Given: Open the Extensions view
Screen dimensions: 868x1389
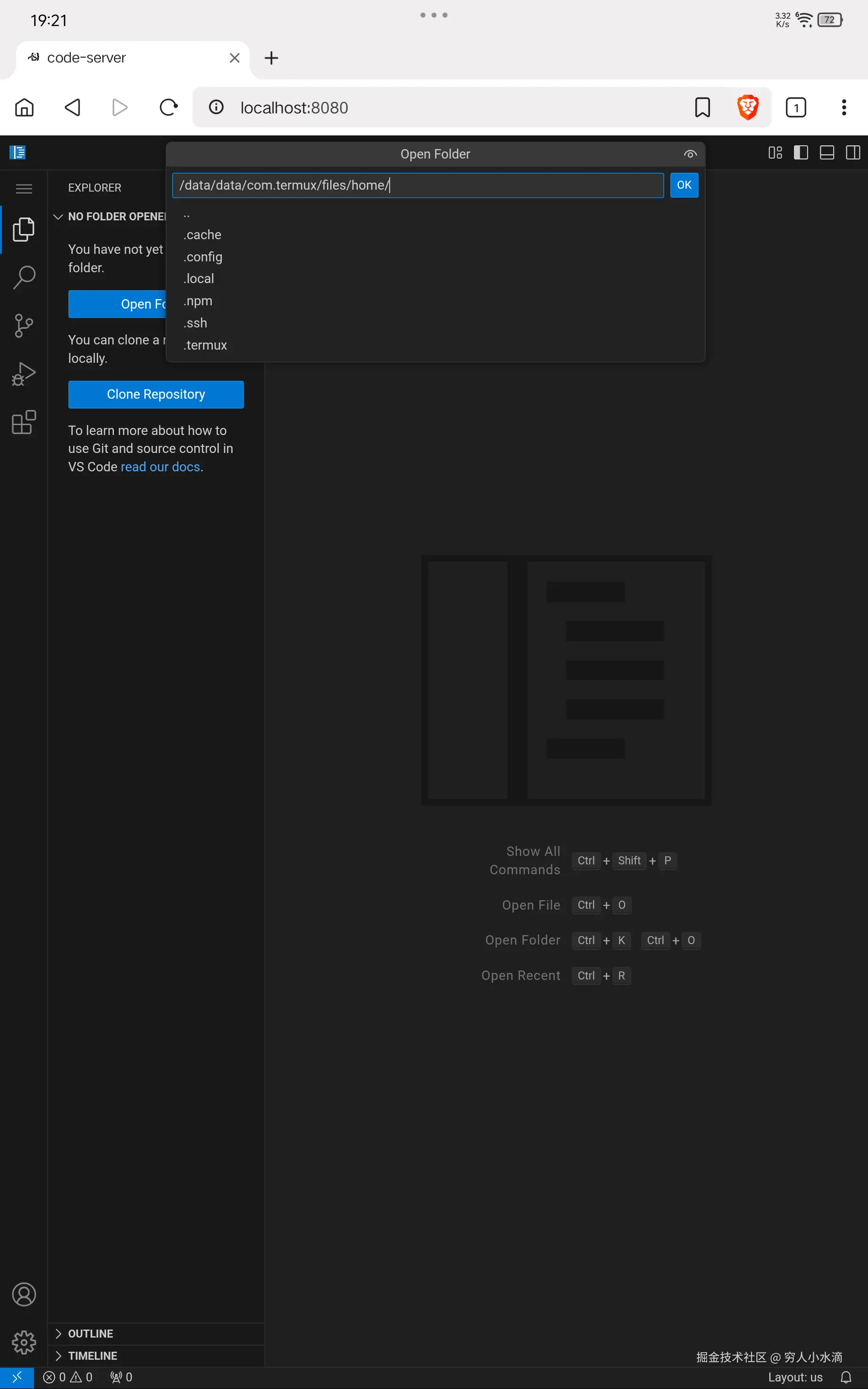Looking at the screenshot, I should click(x=24, y=422).
